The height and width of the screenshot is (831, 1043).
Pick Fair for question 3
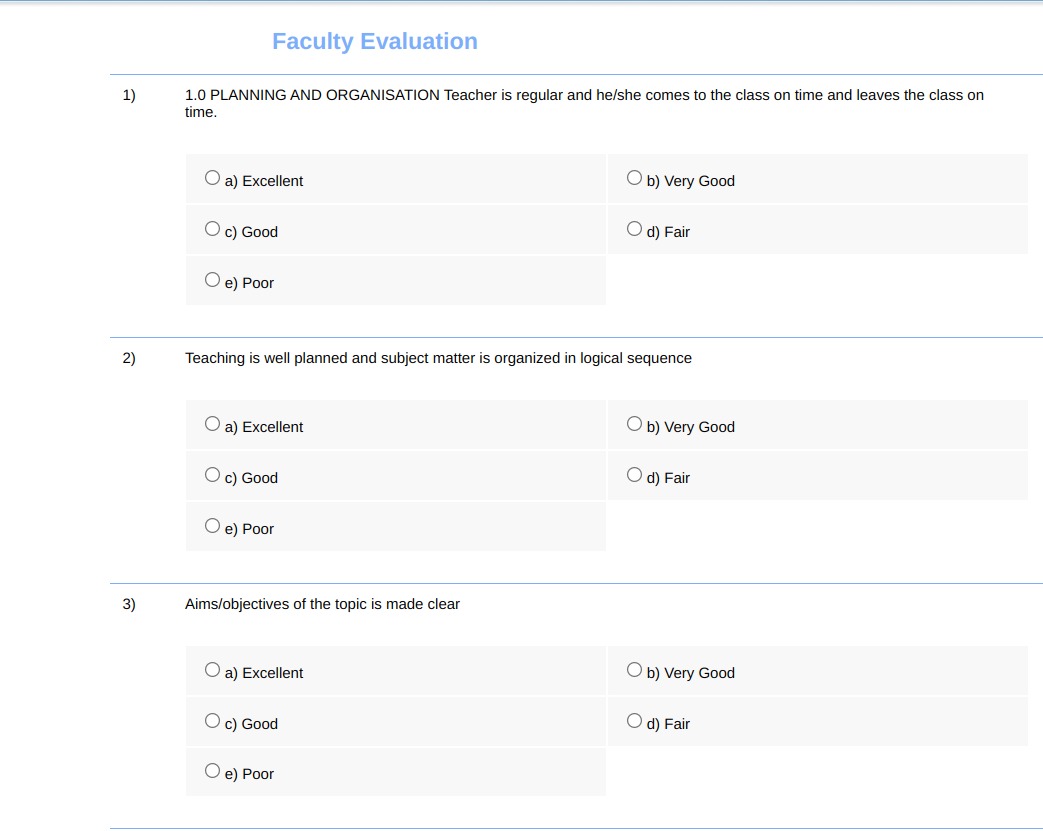click(634, 721)
